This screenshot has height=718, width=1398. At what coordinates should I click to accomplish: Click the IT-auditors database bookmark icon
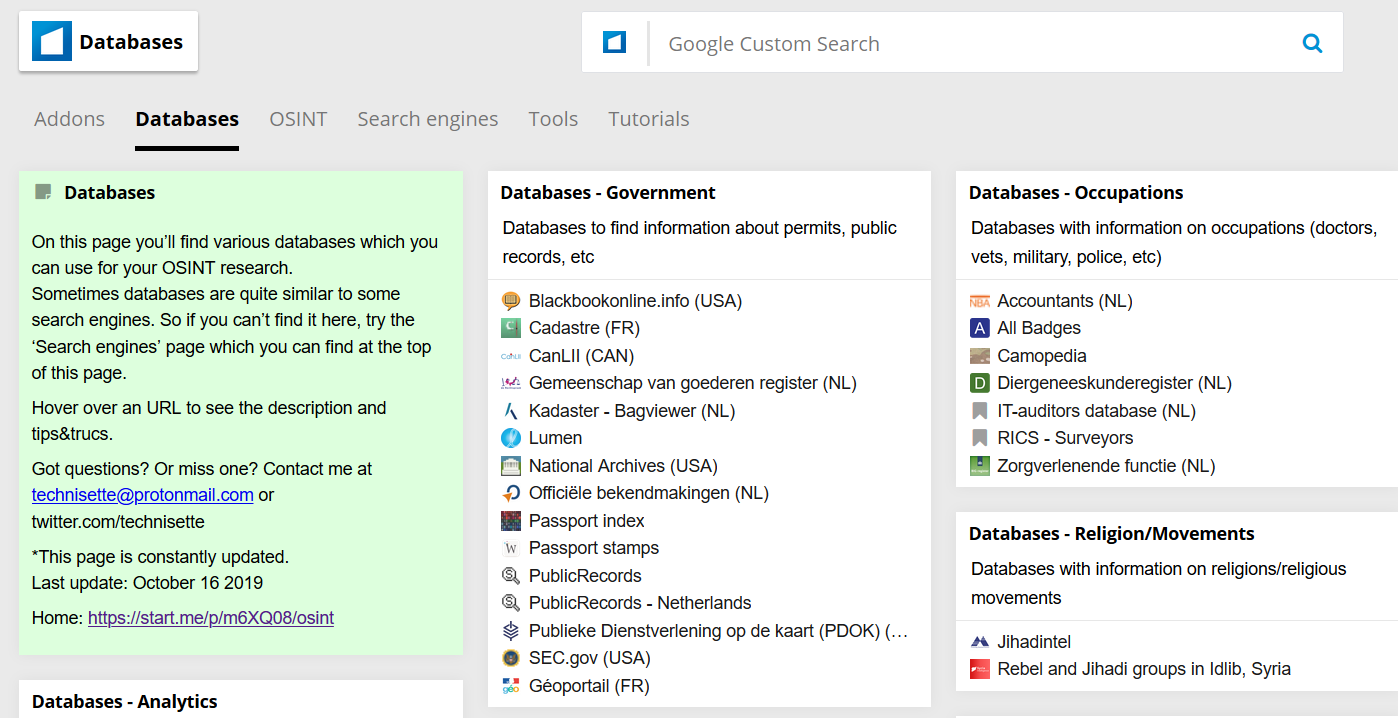(980, 411)
